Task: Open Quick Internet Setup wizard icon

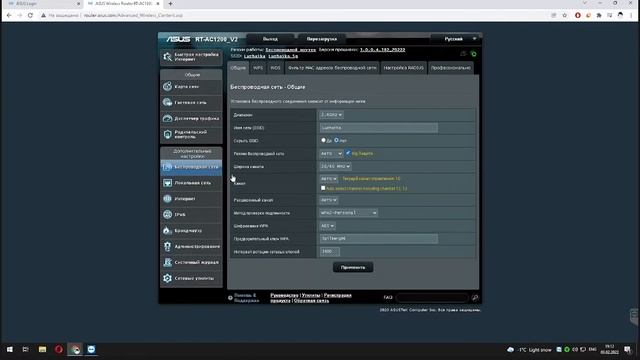Action: click(x=167, y=57)
